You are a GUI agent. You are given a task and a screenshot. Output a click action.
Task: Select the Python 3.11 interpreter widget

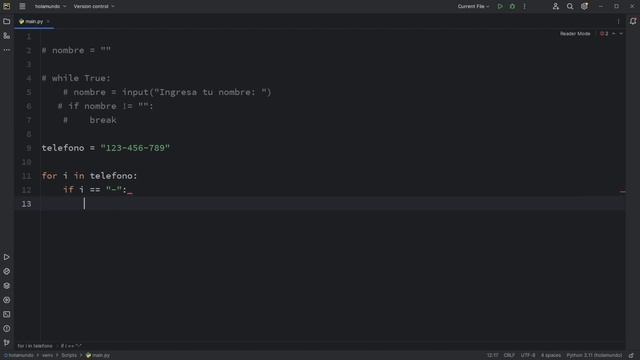point(594,356)
